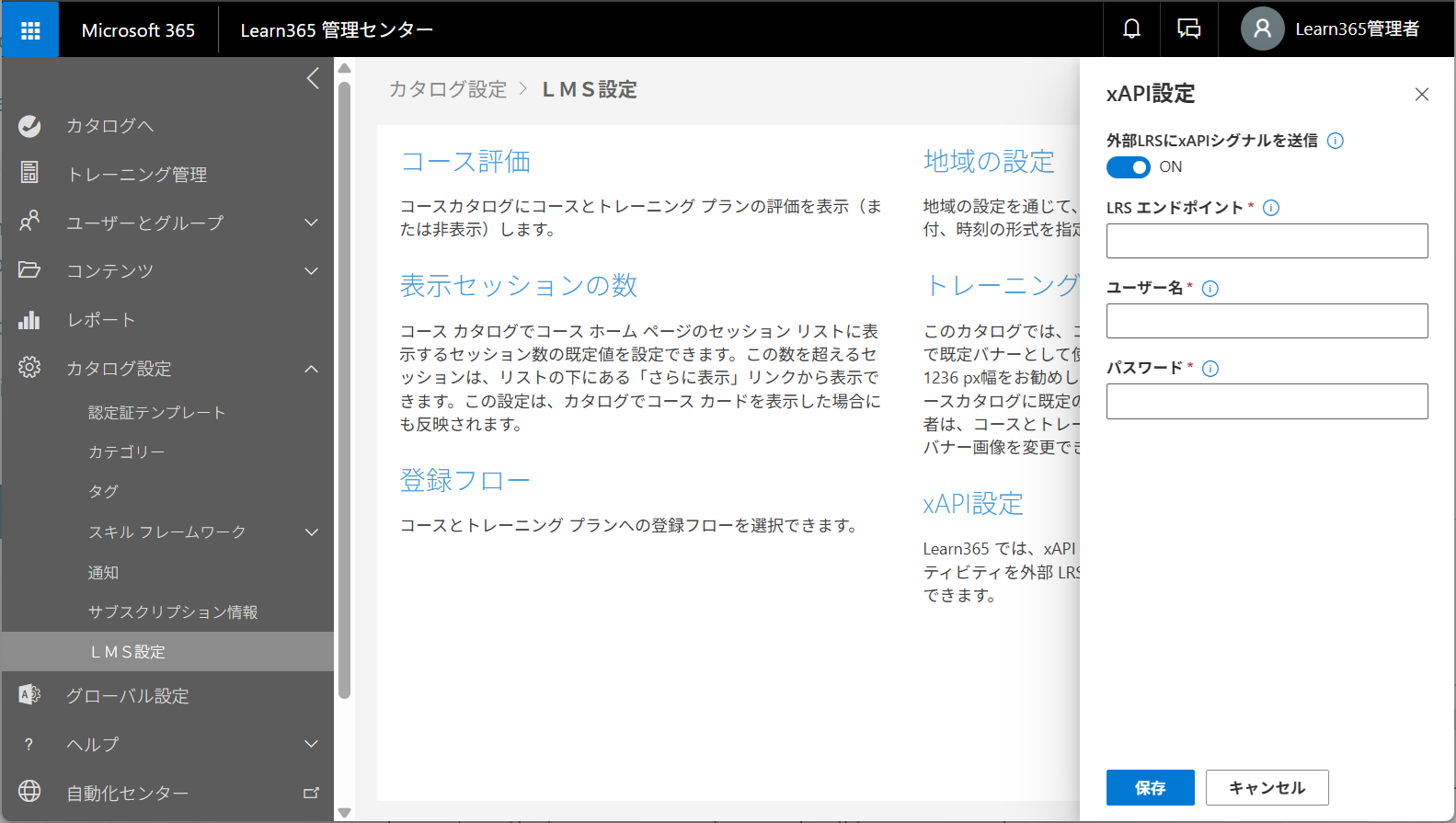This screenshot has width=1456, height=823.
Task: Click the コンテンツ folder icon
Action: [29, 270]
